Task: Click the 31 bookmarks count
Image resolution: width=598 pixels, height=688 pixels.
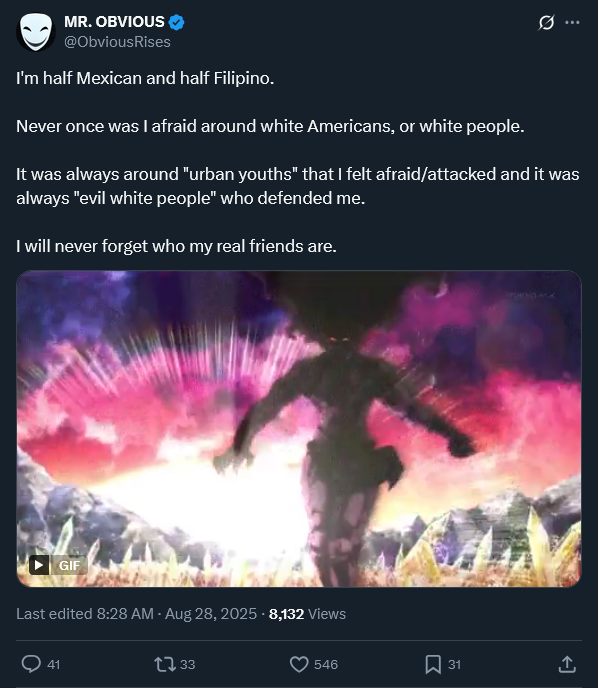Action: [454, 665]
